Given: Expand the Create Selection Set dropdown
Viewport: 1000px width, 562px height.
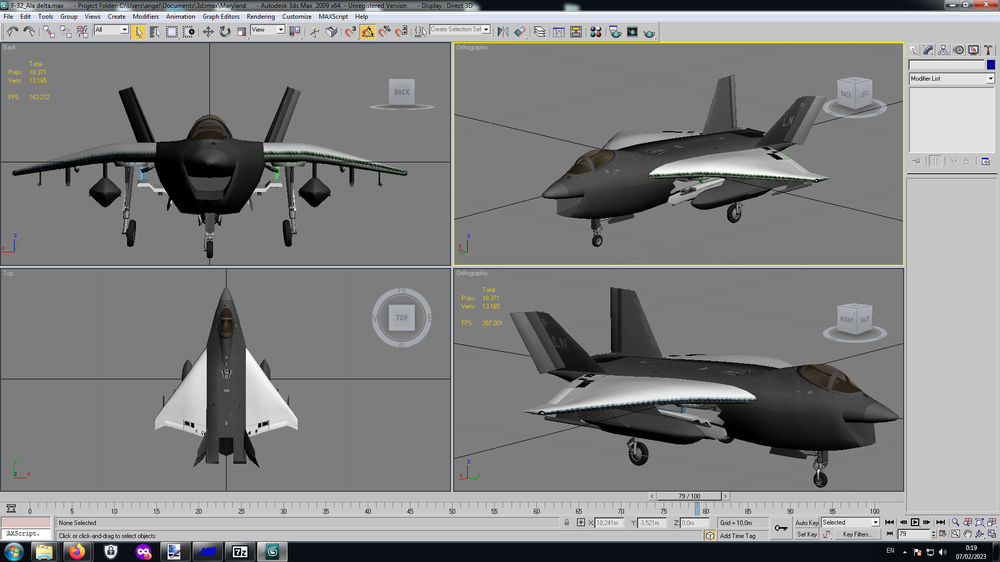Looking at the screenshot, I should click(486, 29).
